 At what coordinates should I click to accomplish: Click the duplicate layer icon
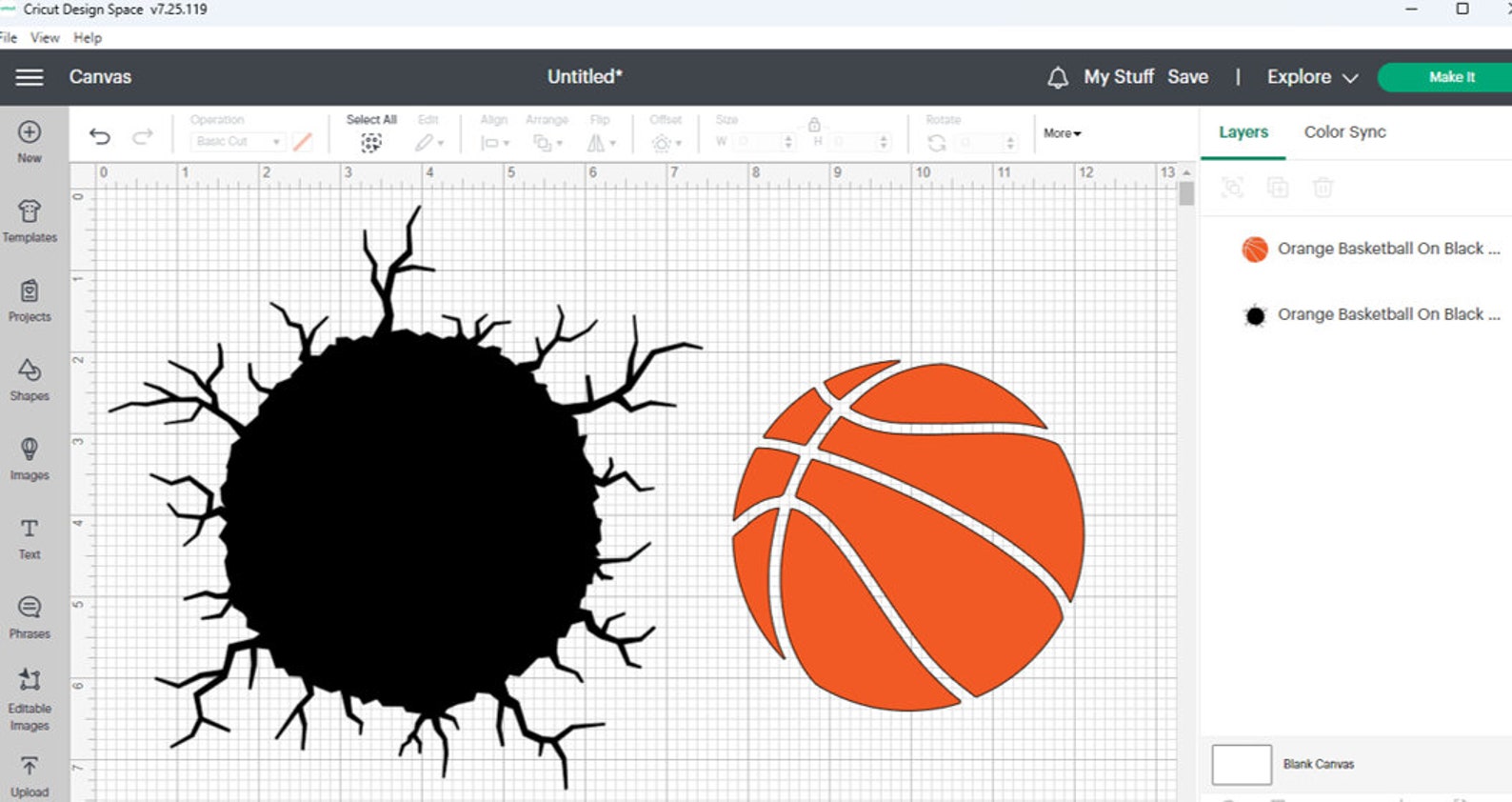[1278, 188]
